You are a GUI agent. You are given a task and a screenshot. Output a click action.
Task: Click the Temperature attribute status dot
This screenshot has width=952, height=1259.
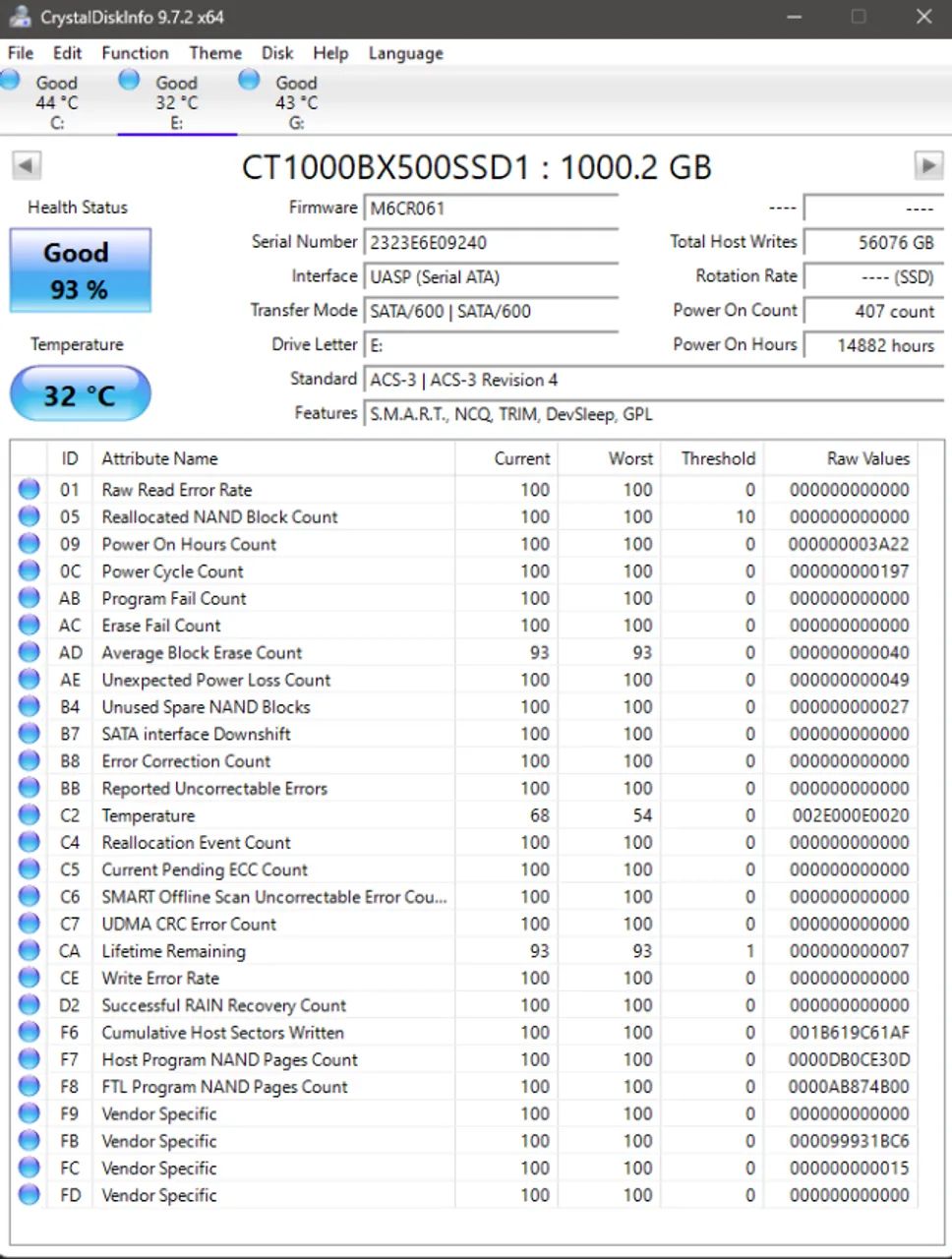tap(29, 814)
